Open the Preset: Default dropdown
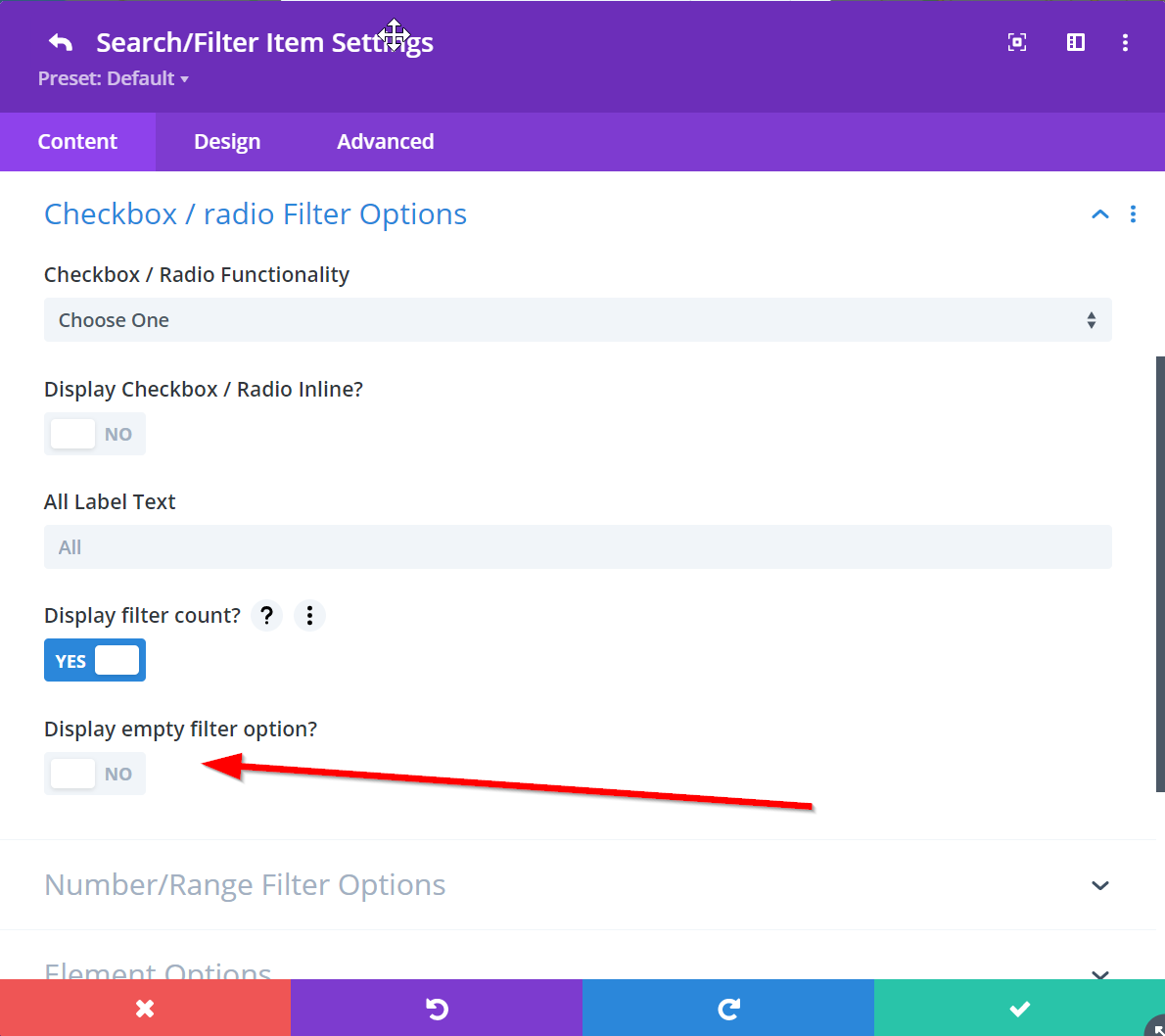The height and width of the screenshot is (1036, 1165). 114,78
